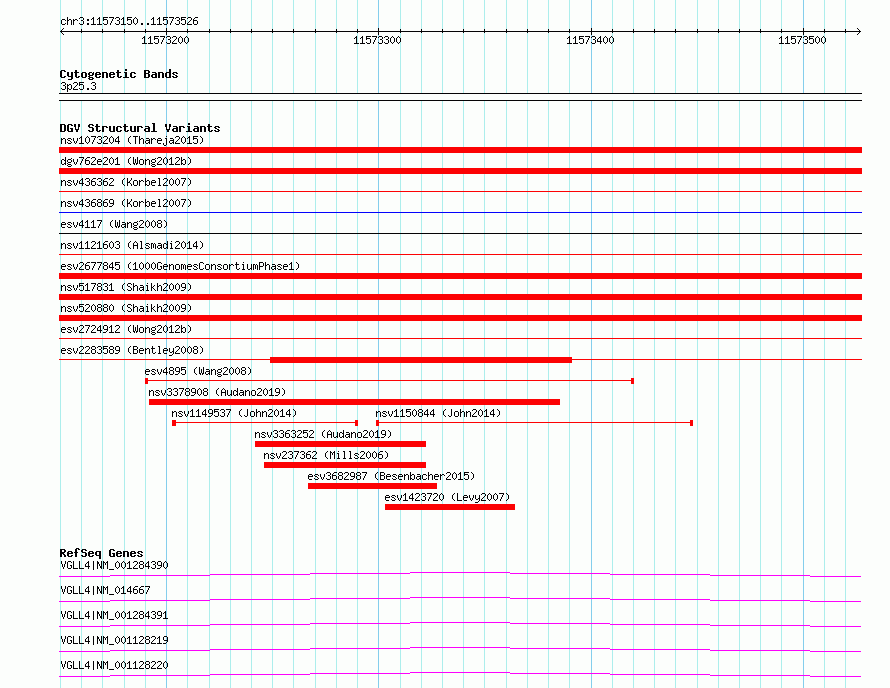Click the esv4895 (Wang2008) label
The height and width of the screenshot is (688, 890).
tap(198, 371)
